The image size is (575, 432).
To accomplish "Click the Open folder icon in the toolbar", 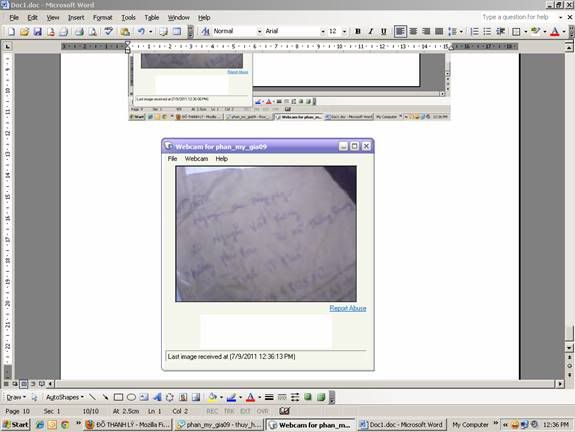I will point(24,32).
